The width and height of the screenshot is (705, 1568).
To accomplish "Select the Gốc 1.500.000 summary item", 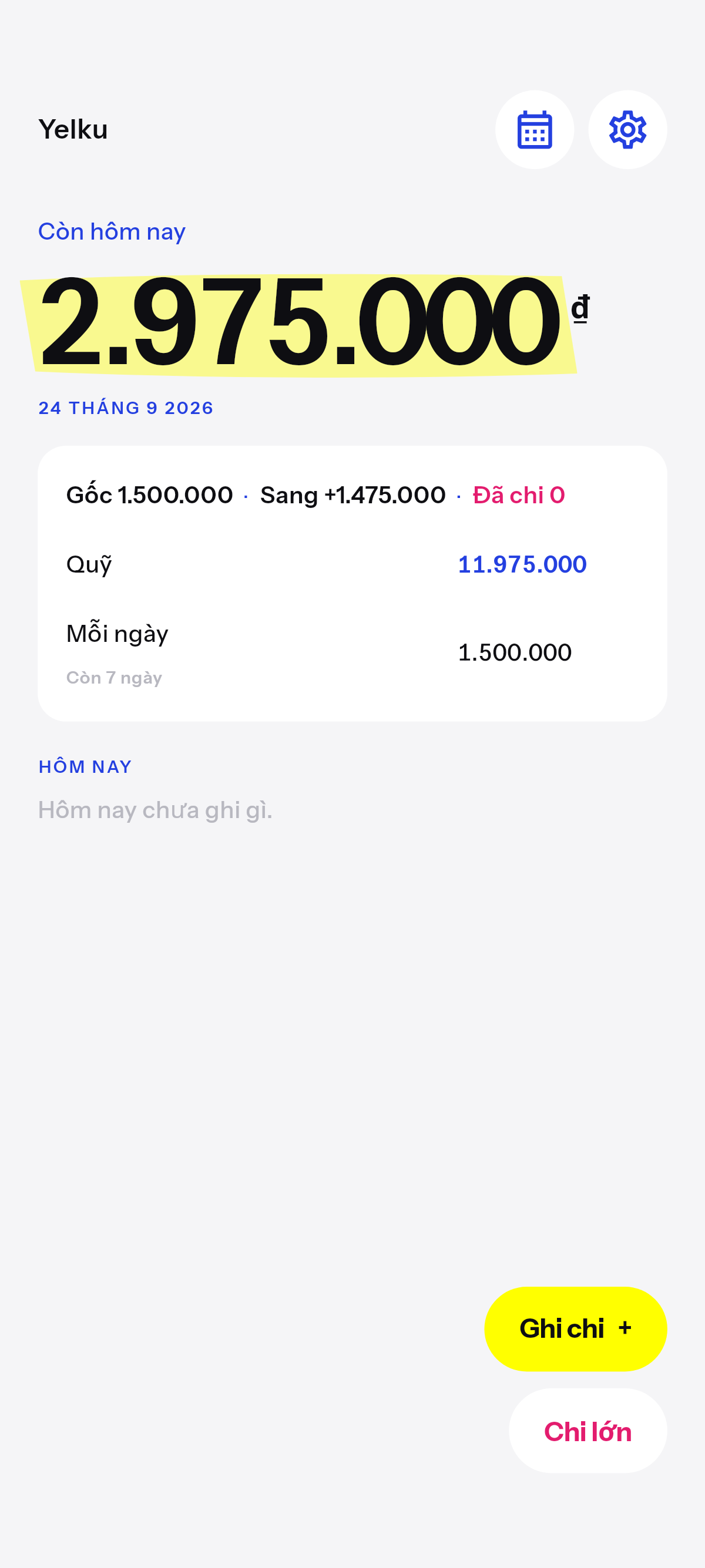I will 150,495.
